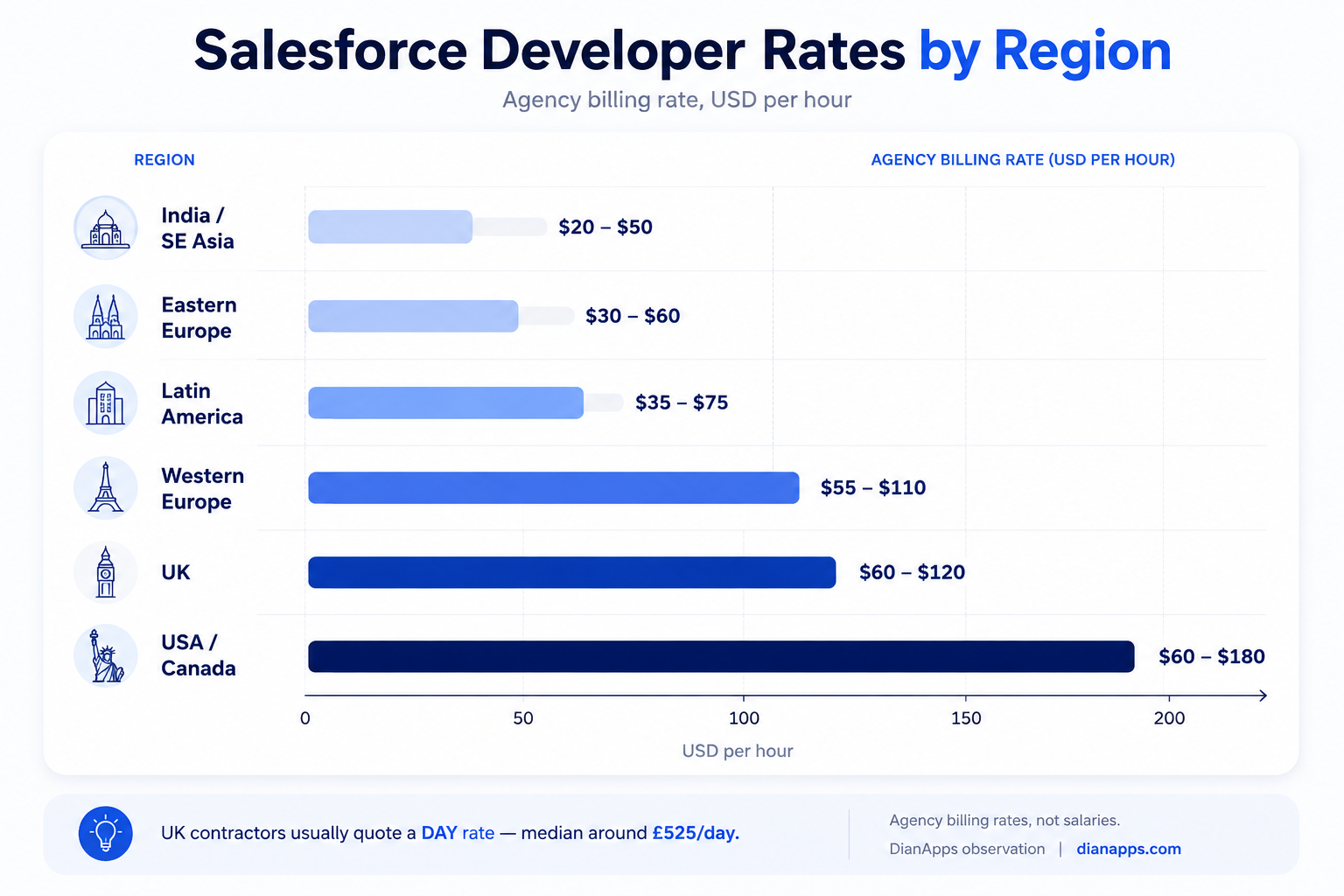The image size is (1344, 896).
Task: Click the "$20 – $50" rate label
Action: point(605,227)
